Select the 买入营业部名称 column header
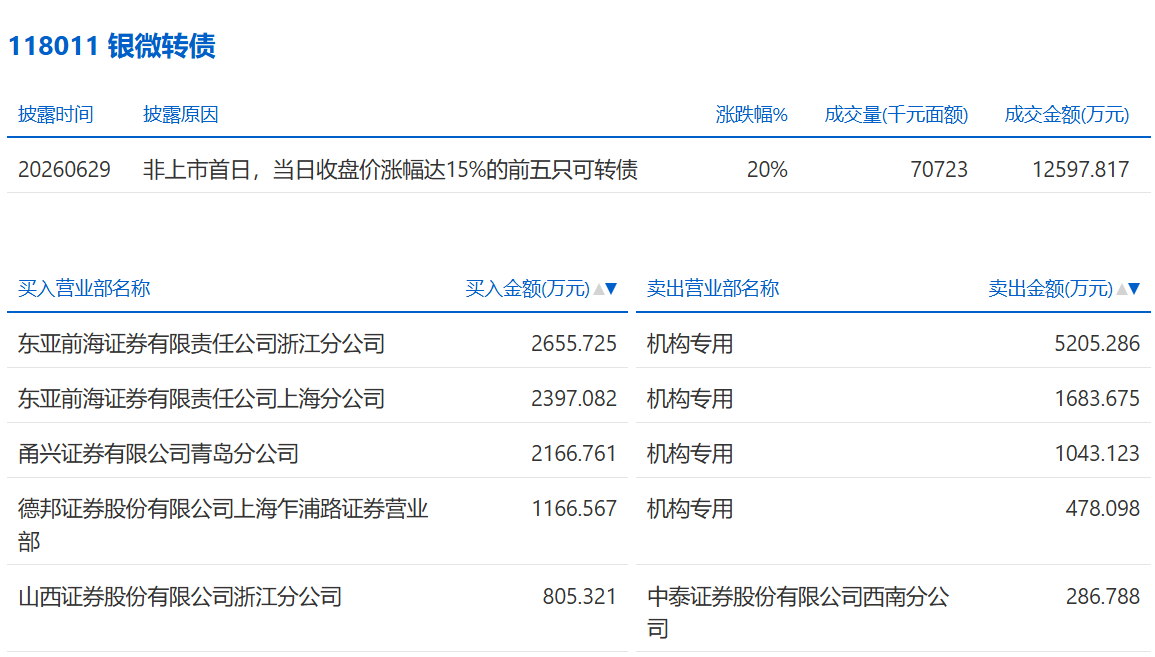Image resolution: width=1155 pixels, height=657 pixels. pyautogui.click(x=84, y=289)
